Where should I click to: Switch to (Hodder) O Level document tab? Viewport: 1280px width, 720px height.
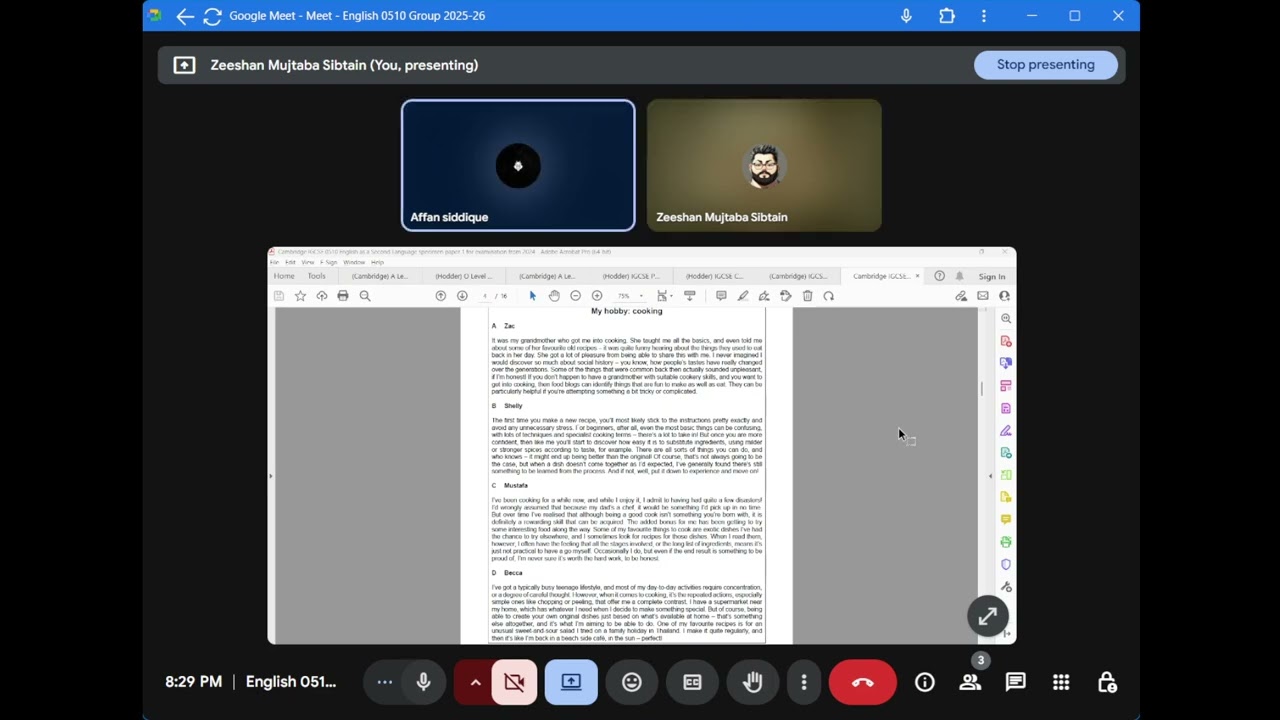463,276
